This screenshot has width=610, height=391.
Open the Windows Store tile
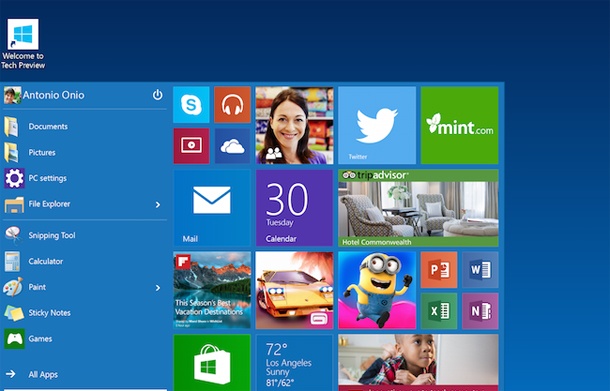[212, 363]
